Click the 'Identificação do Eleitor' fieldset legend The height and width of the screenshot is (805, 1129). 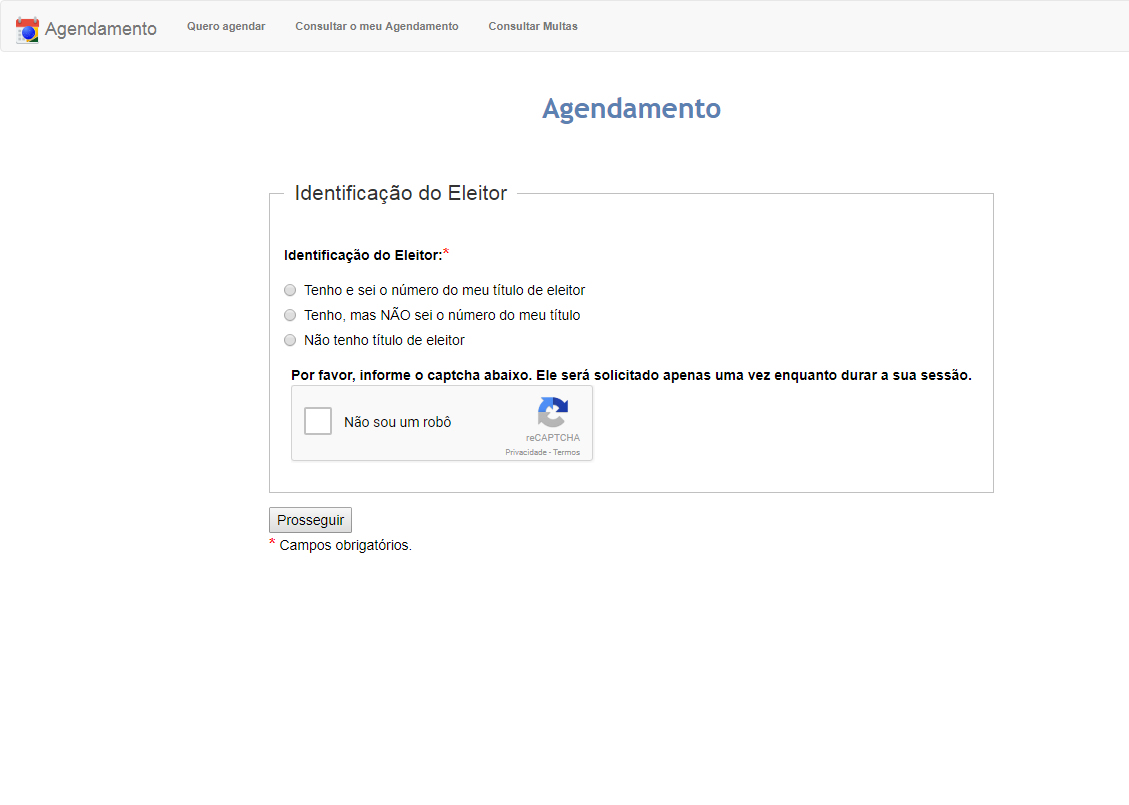(x=400, y=193)
